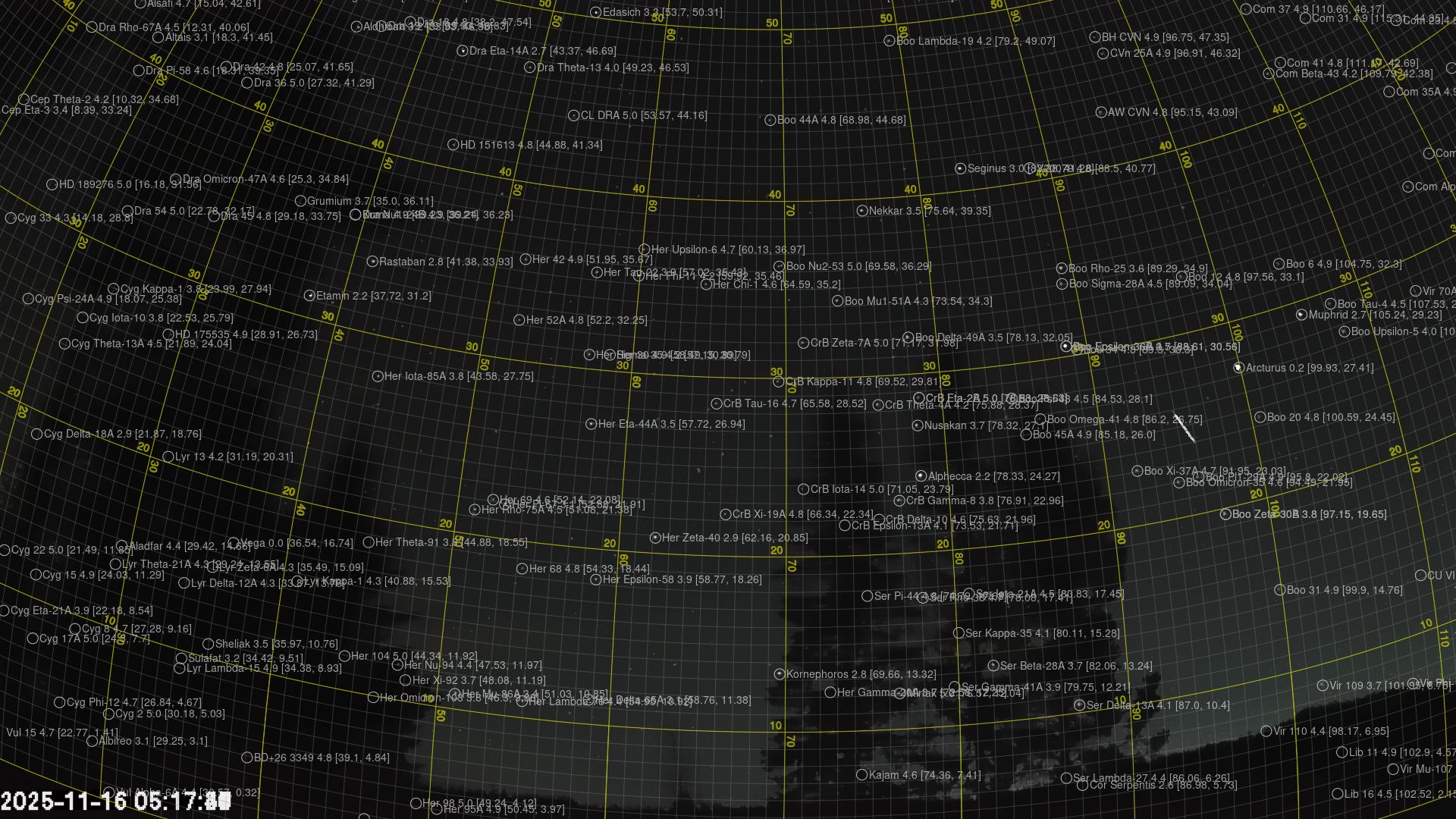Click the Muphrid star marker
The height and width of the screenshot is (819, 1456).
coord(1301,315)
